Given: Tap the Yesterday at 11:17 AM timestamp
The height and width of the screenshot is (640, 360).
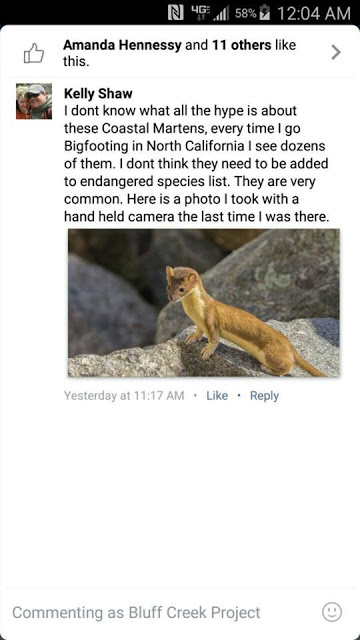Looking at the screenshot, I should point(124,396).
